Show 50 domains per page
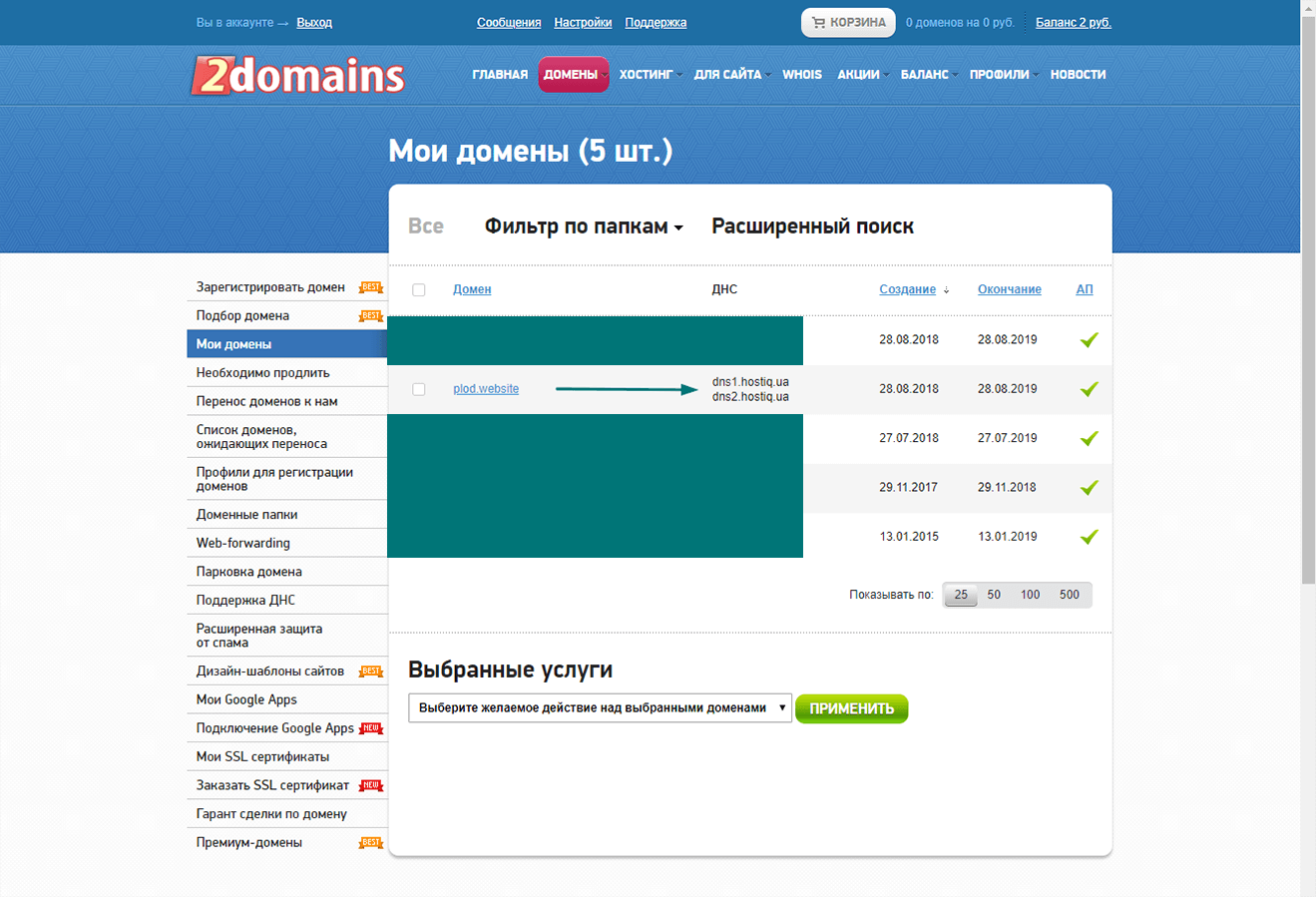The width and height of the screenshot is (1316, 897). pos(994,595)
